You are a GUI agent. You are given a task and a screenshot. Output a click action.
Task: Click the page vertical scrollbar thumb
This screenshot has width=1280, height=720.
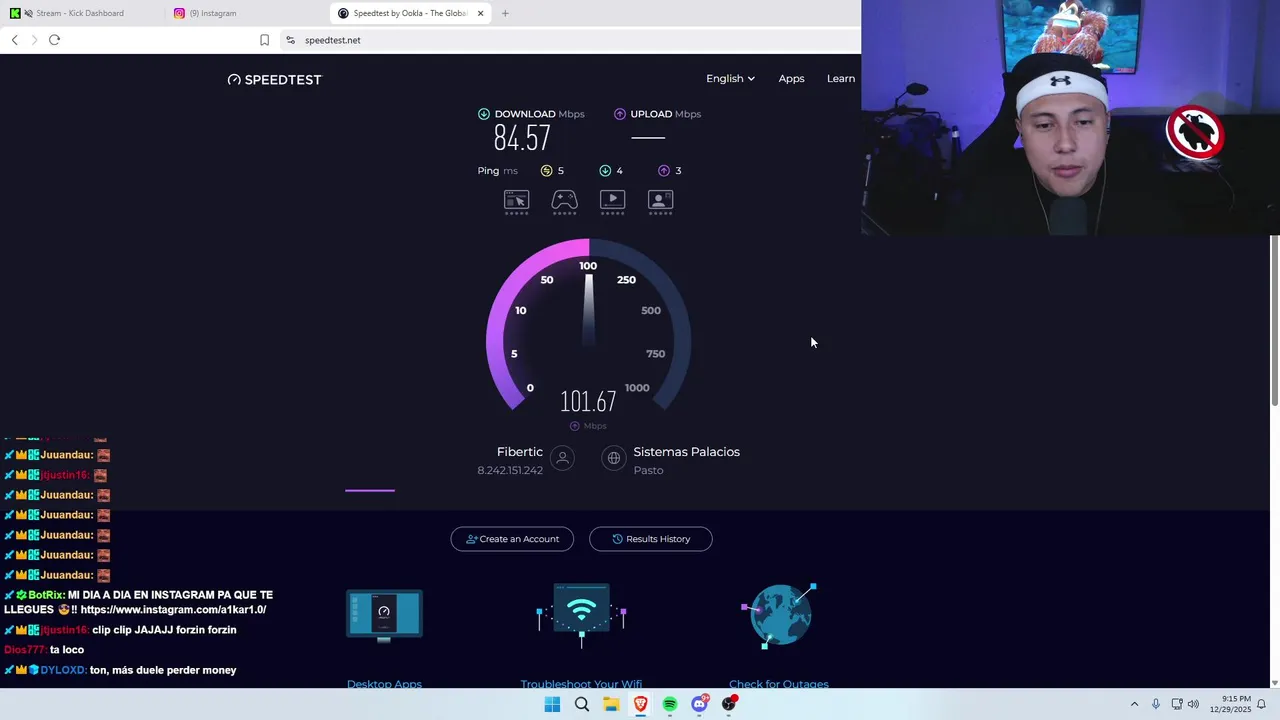pyautogui.click(x=1274, y=321)
